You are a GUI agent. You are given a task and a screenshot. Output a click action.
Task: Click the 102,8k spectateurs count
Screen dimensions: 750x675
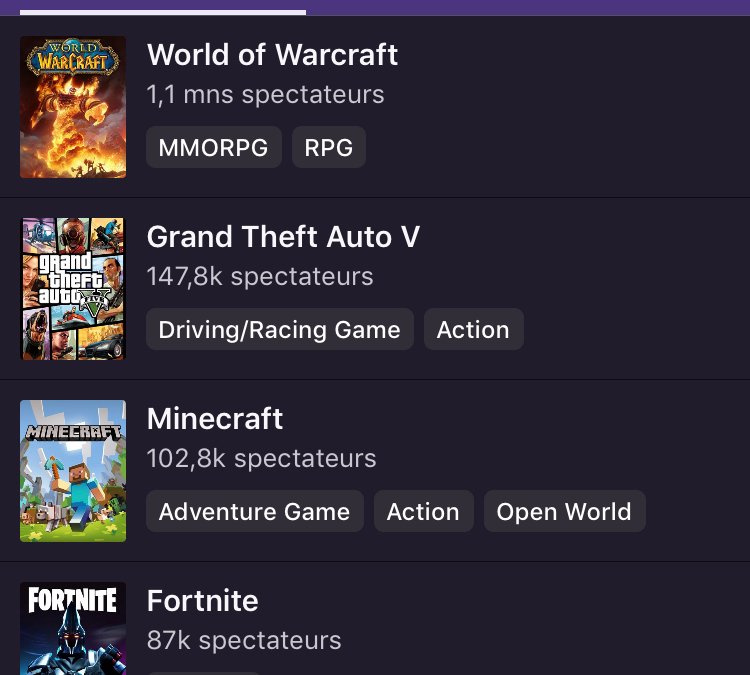coord(262,458)
